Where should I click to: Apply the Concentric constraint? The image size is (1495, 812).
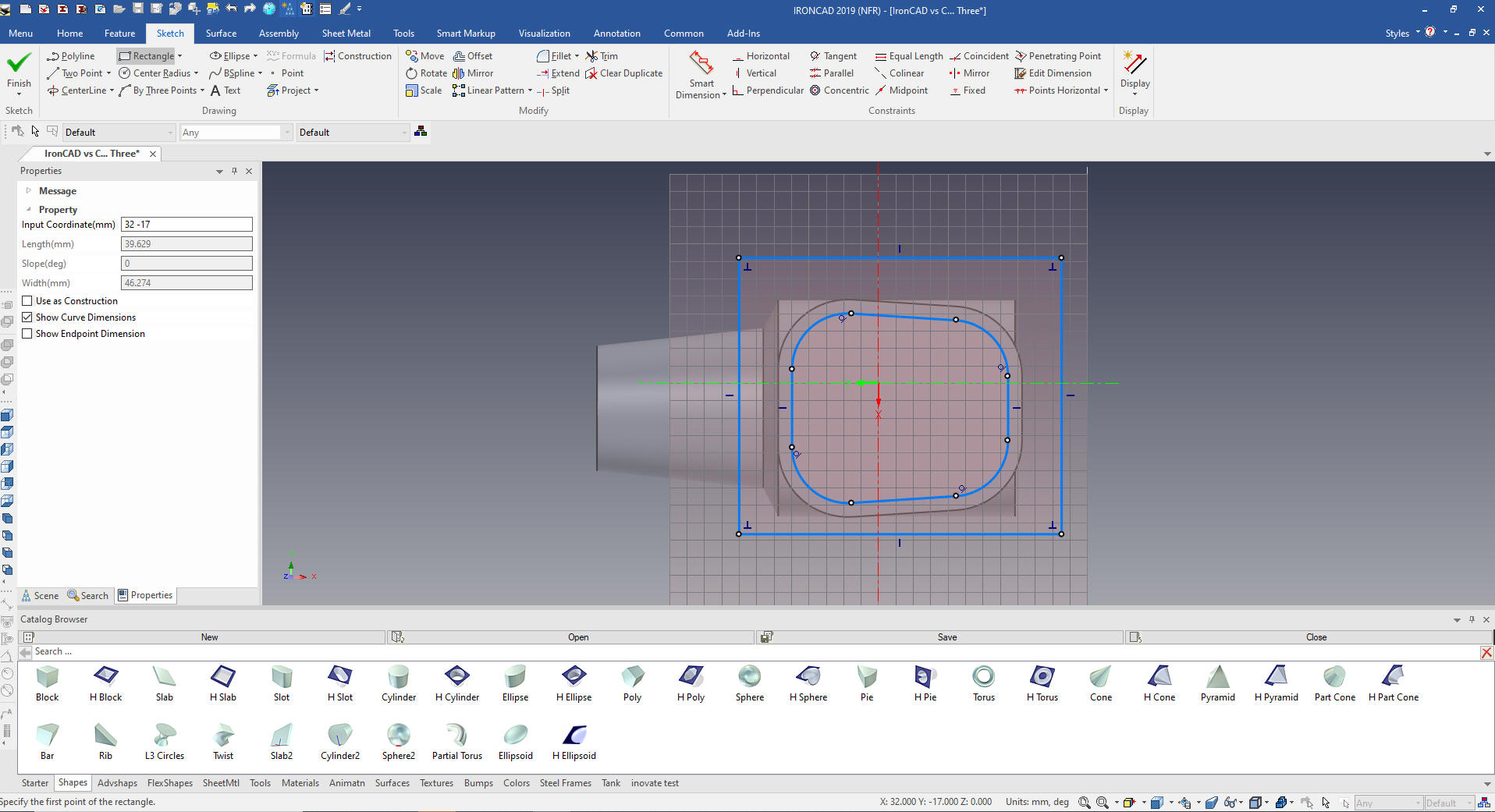point(839,90)
